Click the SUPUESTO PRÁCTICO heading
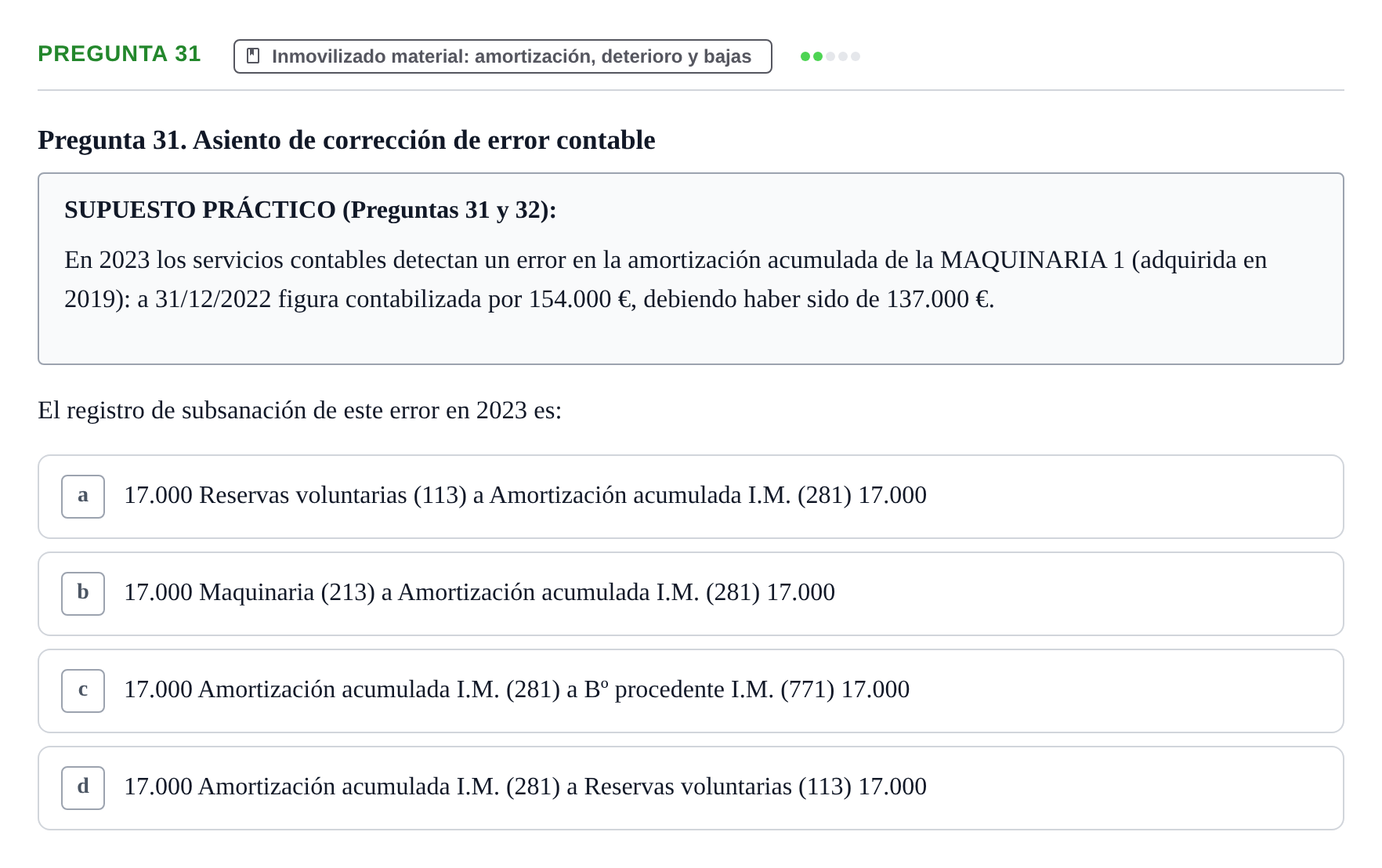The height and width of the screenshot is (868, 1382). [x=310, y=210]
